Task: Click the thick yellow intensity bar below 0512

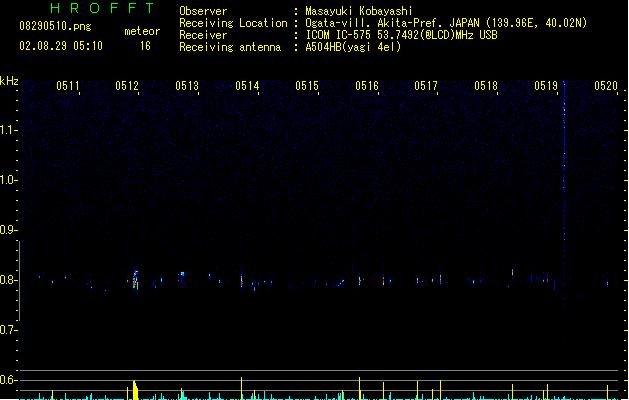Action: 135,390
